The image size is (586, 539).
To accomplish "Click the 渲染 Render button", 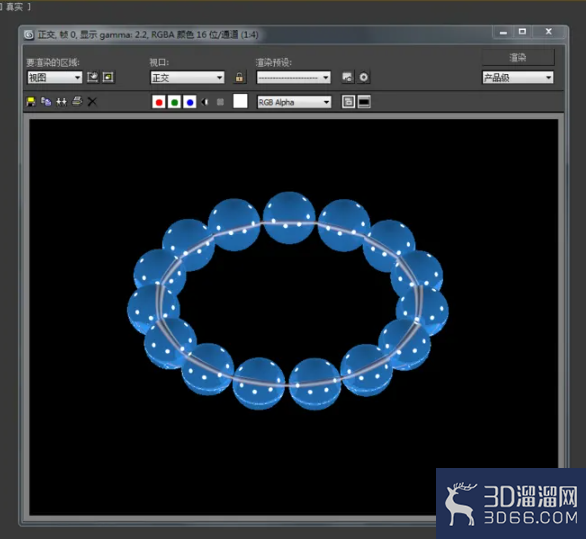I will click(x=518, y=58).
